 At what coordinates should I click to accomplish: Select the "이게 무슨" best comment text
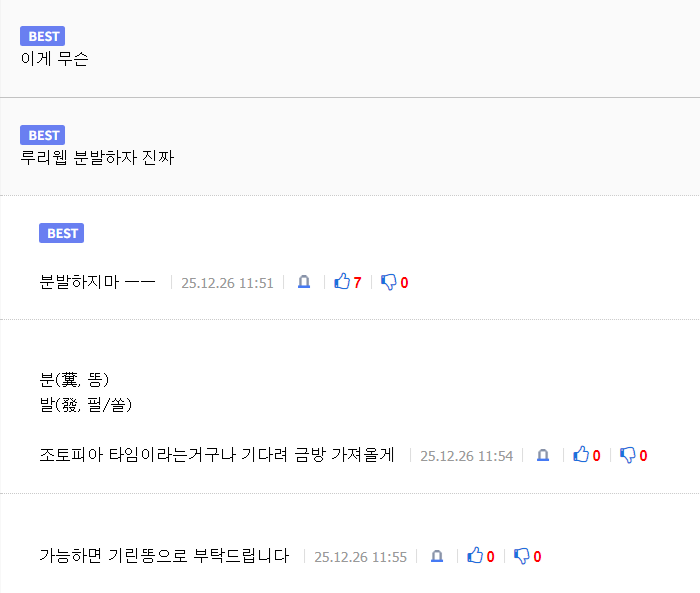pos(54,58)
